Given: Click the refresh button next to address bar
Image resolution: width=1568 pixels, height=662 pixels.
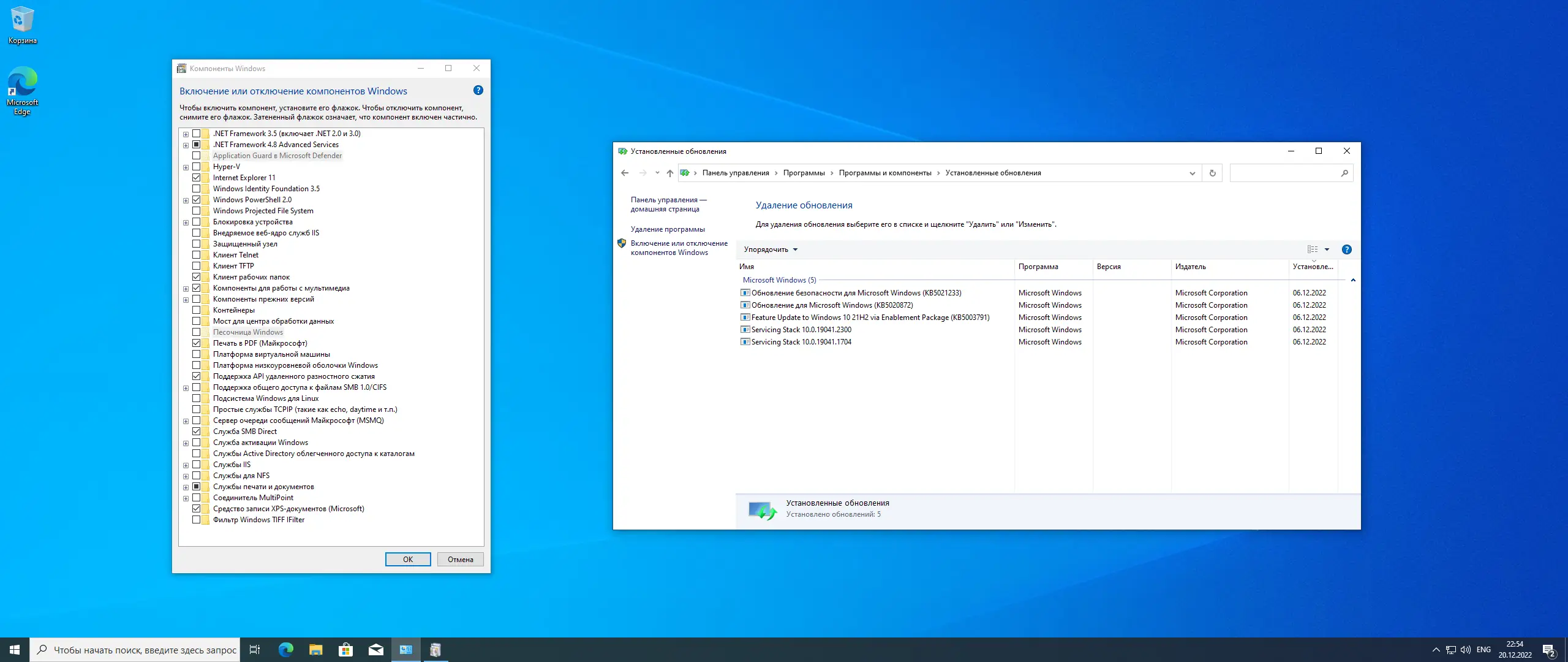Looking at the screenshot, I should click(x=1212, y=173).
